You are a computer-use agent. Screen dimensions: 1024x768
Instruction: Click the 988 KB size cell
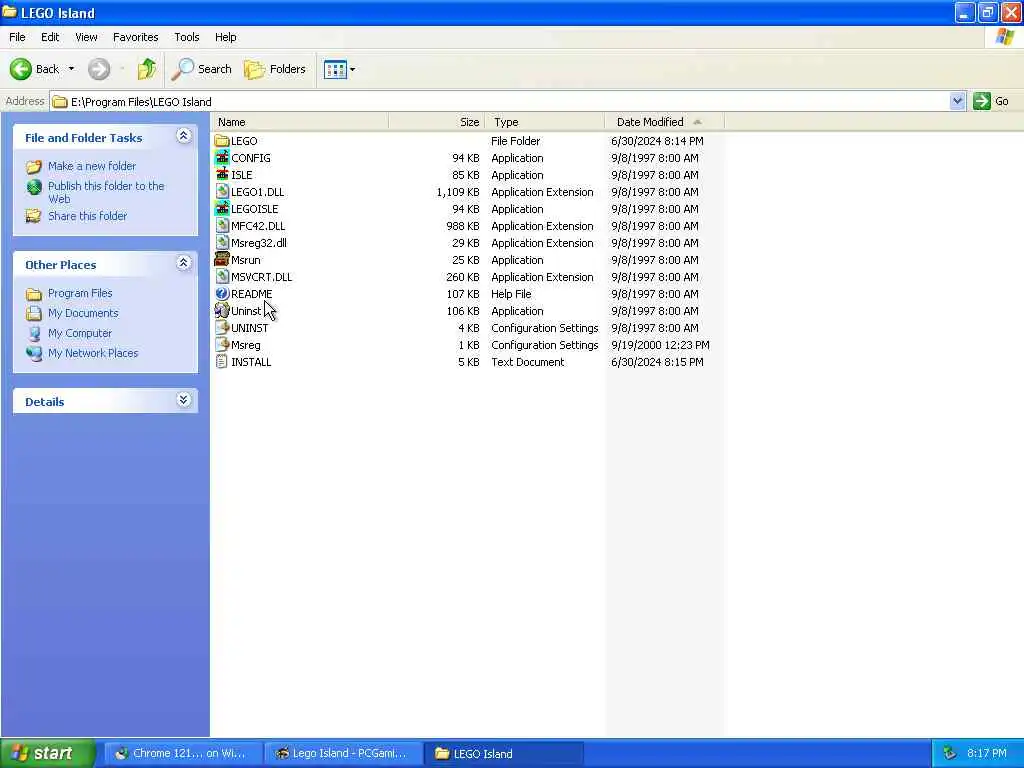click(463, 226)
